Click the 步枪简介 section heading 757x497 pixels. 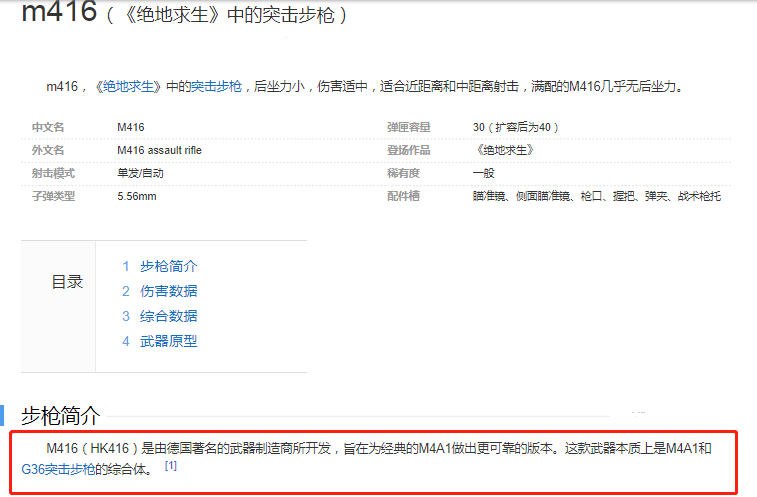[61, 415]
